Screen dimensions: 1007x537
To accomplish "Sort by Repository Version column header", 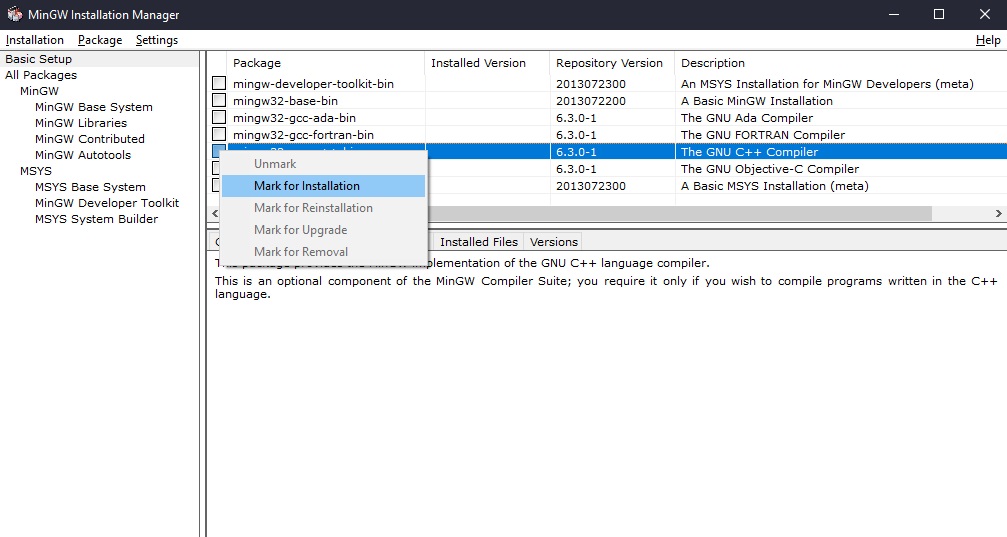I will tap(612, 63).
